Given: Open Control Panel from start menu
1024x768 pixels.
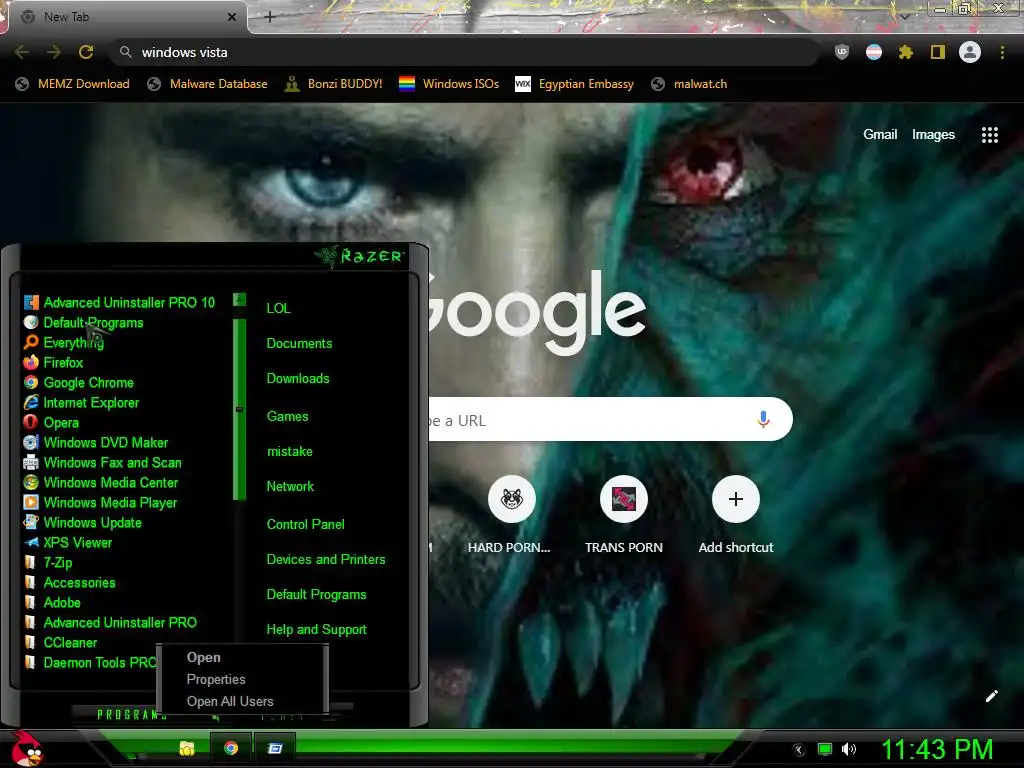Looking at the screenshot, I should pyautogui.click(x=306, y=524).
